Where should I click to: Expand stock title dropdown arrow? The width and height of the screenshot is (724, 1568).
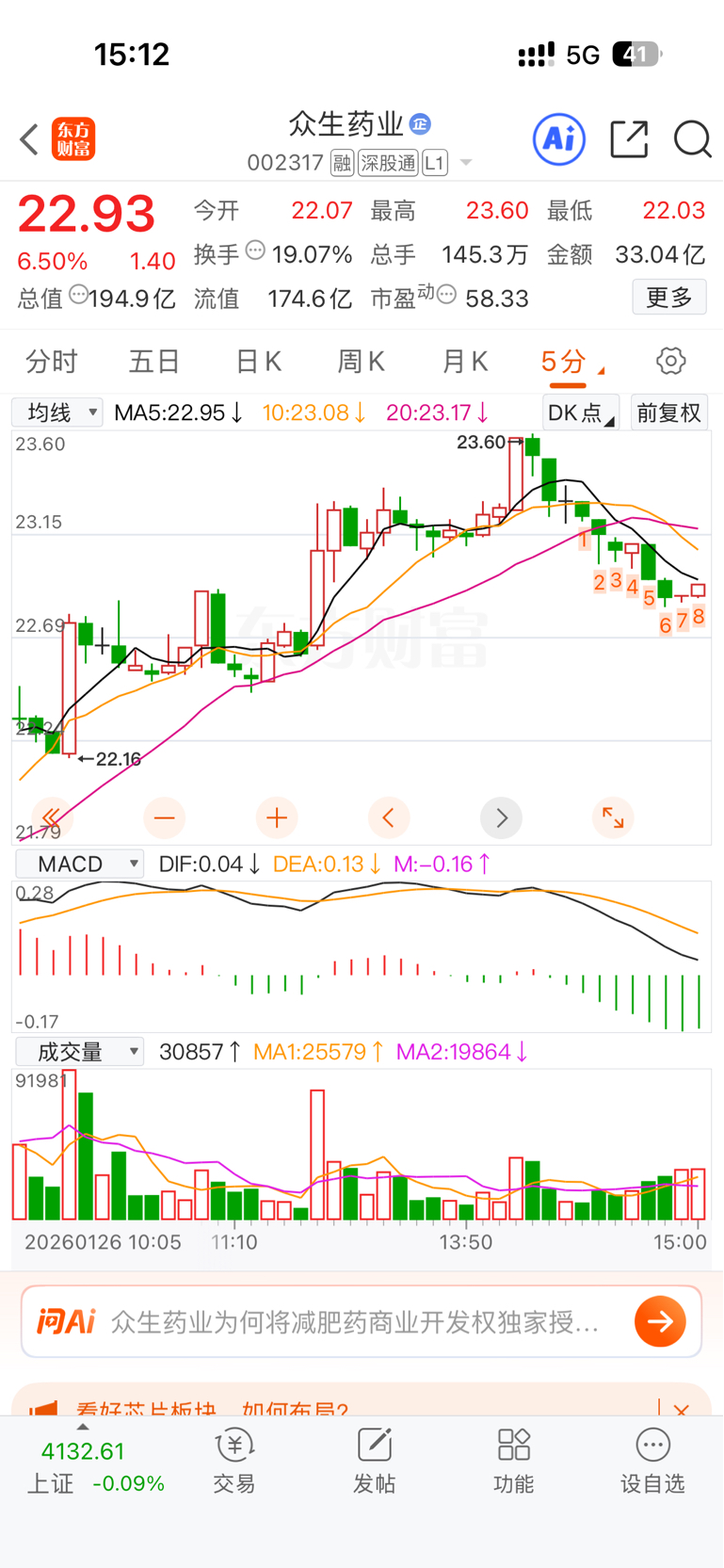[x=465, y=164]
